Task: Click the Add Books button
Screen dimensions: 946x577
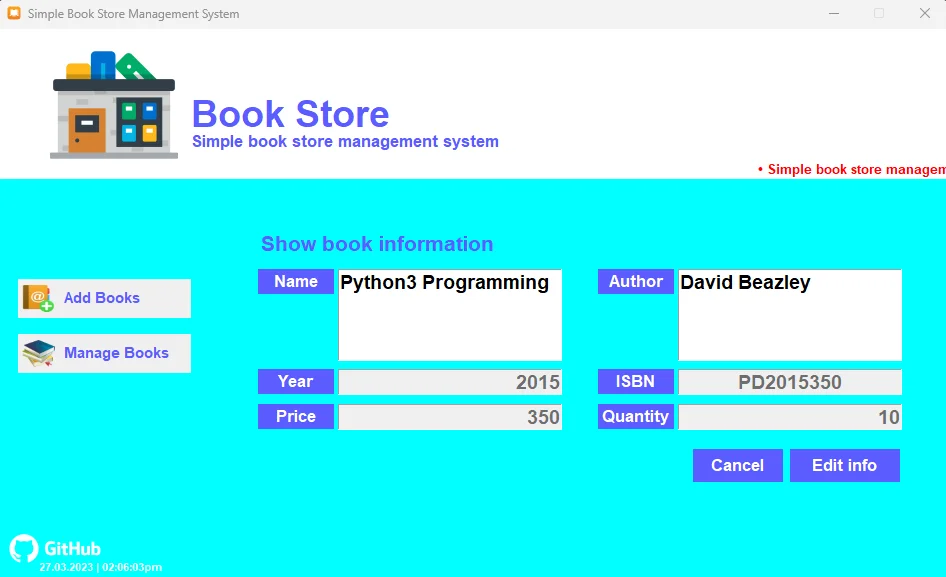Action: [x=104, y=298]
